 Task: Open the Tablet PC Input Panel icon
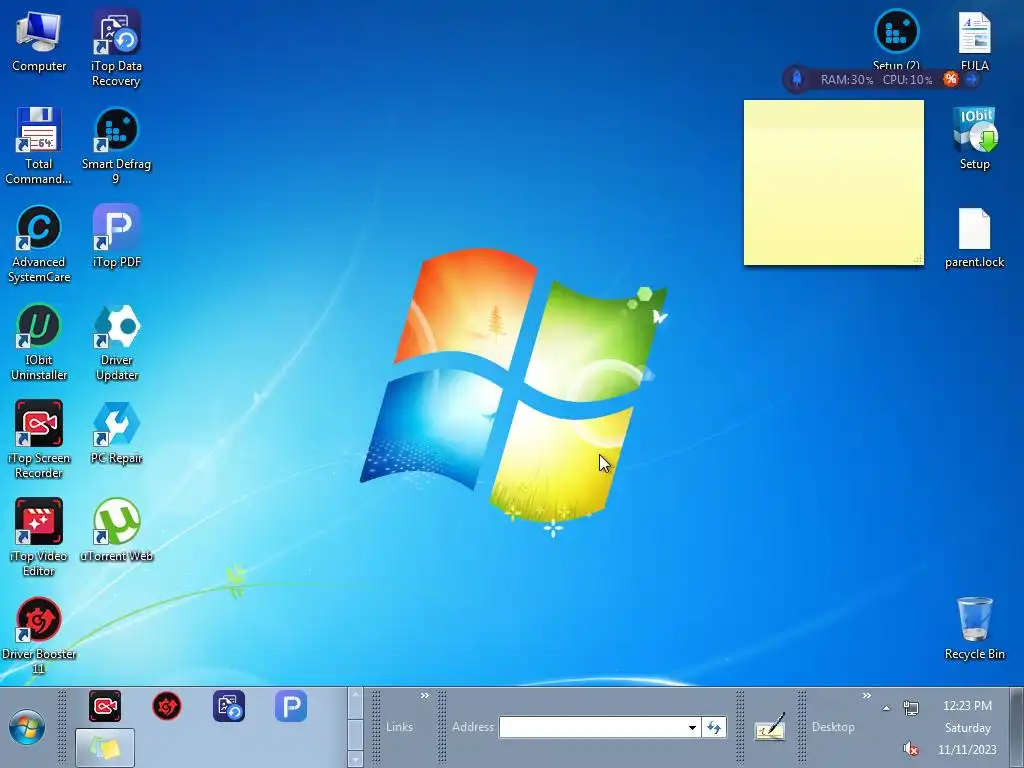click(x=771, y=727)
